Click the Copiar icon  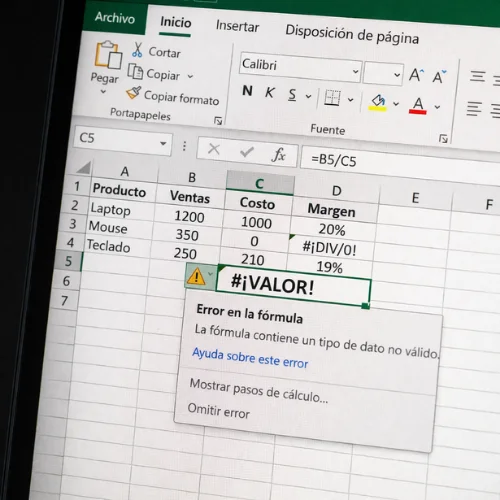[135, 71]
